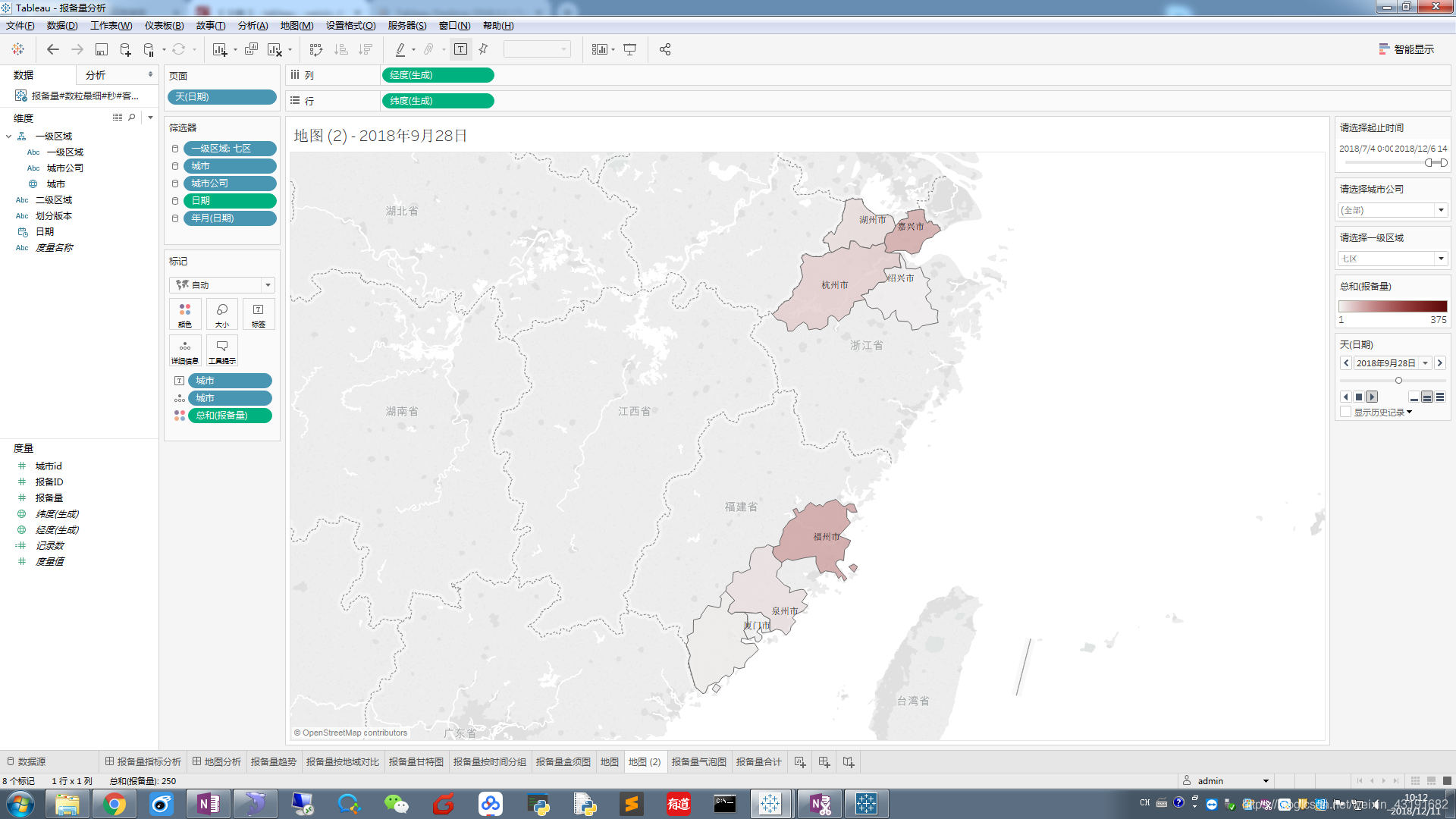This screenshot has width=1456, height=819.
Task: Open Chrome from the Windows taskbar
Action: click(x=114, y=804)
